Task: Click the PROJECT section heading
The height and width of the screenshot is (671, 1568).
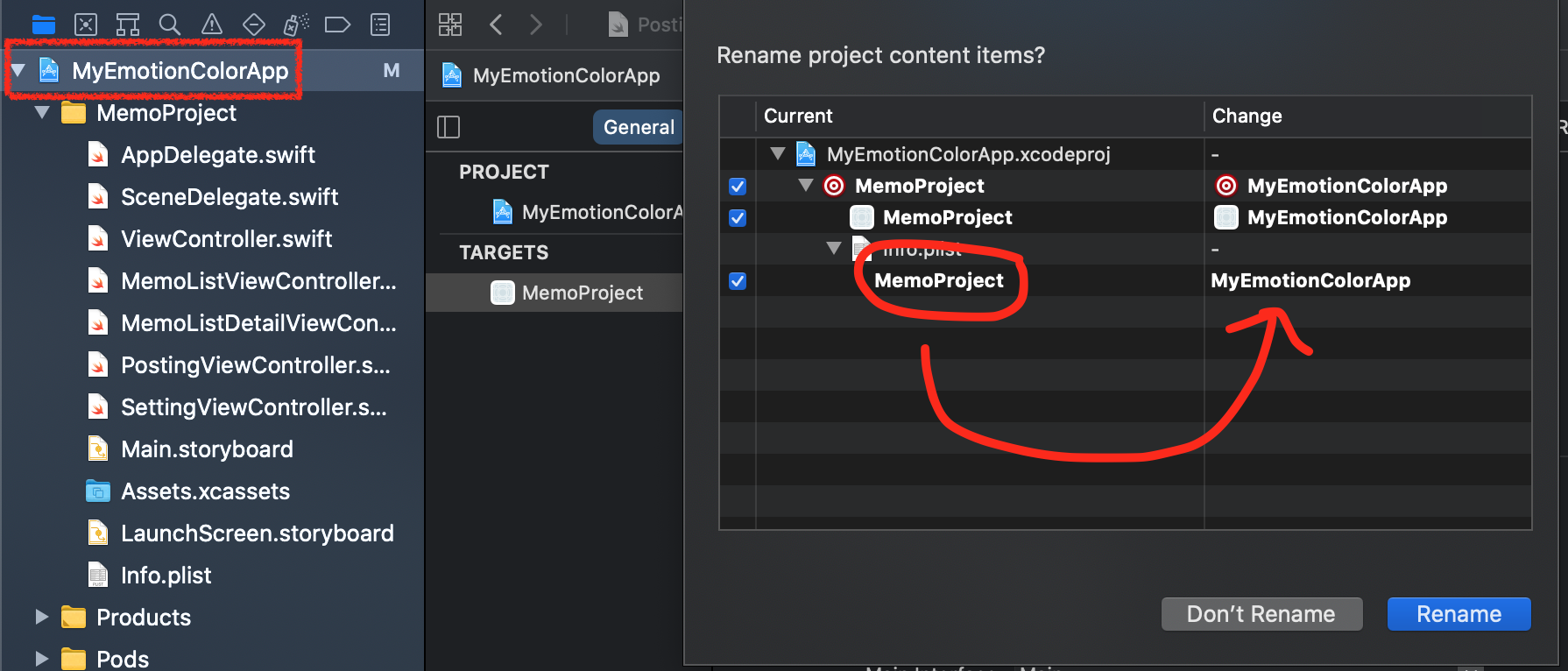Action: click(504, 172)
